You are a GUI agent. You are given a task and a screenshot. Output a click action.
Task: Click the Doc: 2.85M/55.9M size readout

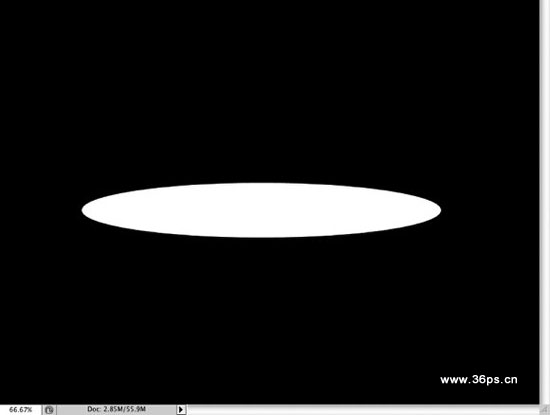116,409
